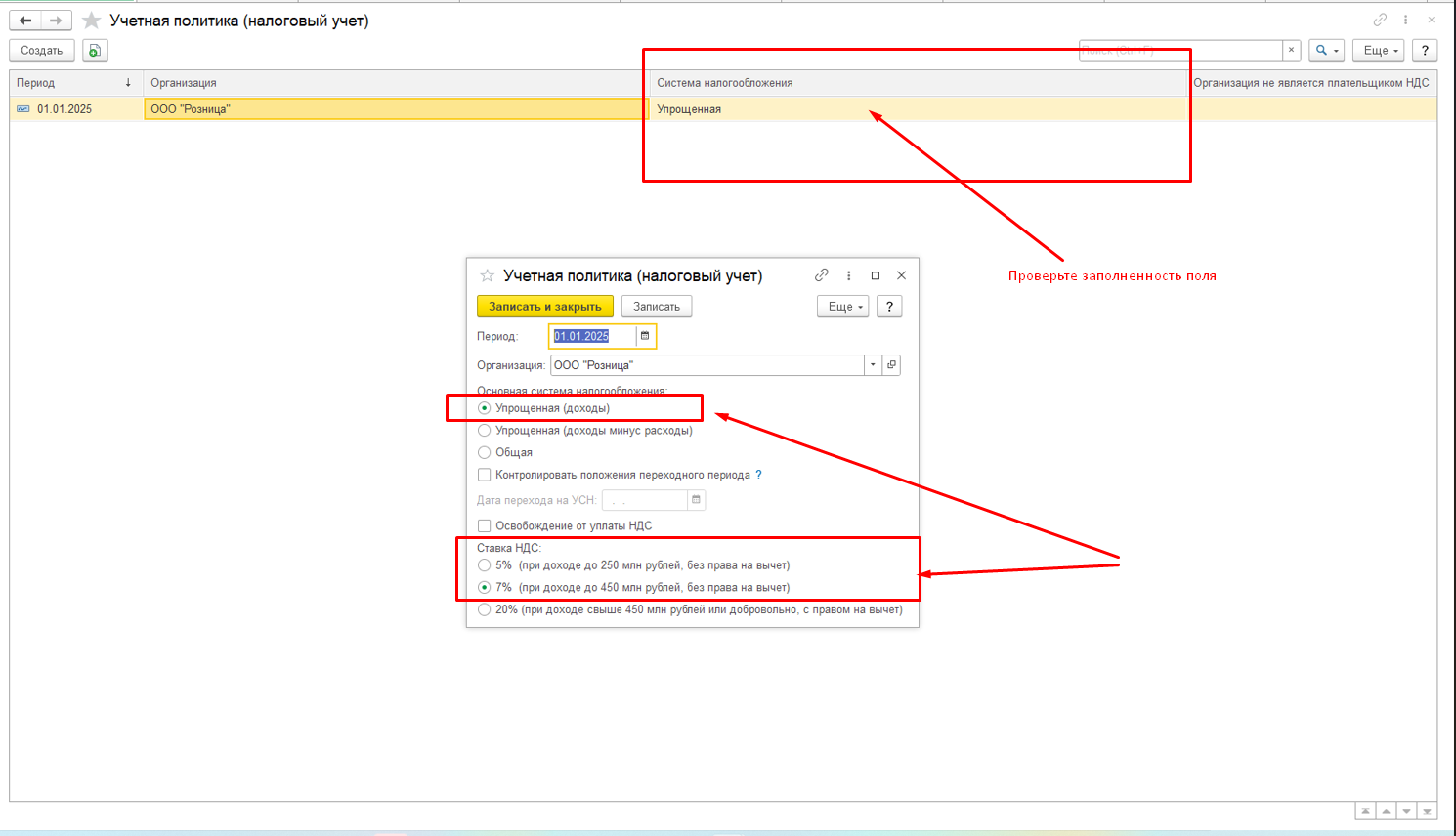1456x836 pixels.
Task: Select Упрощенная (доходы) radio option
Action: point(543,408)
